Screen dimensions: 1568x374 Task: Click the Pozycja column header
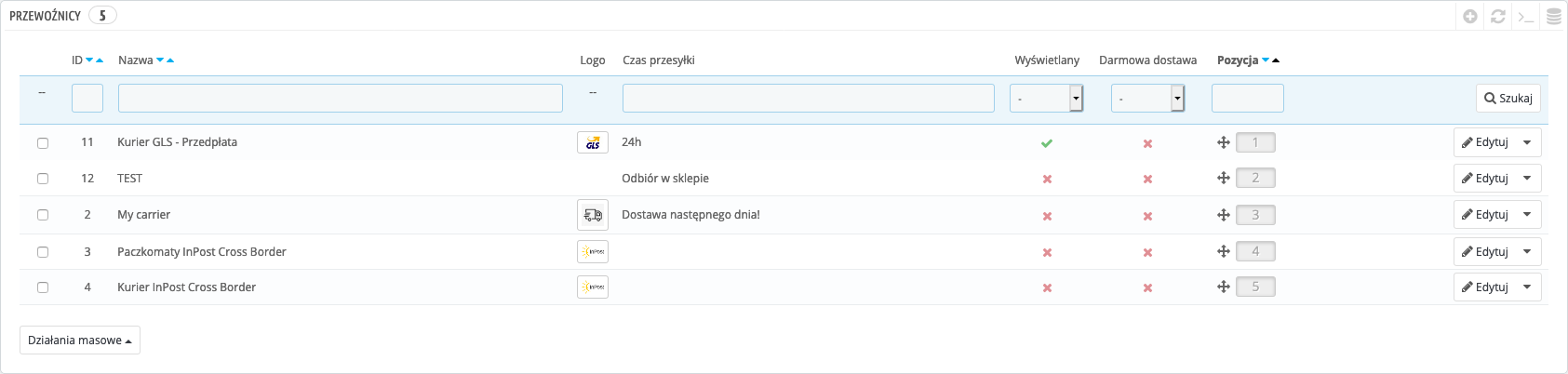1238,60
